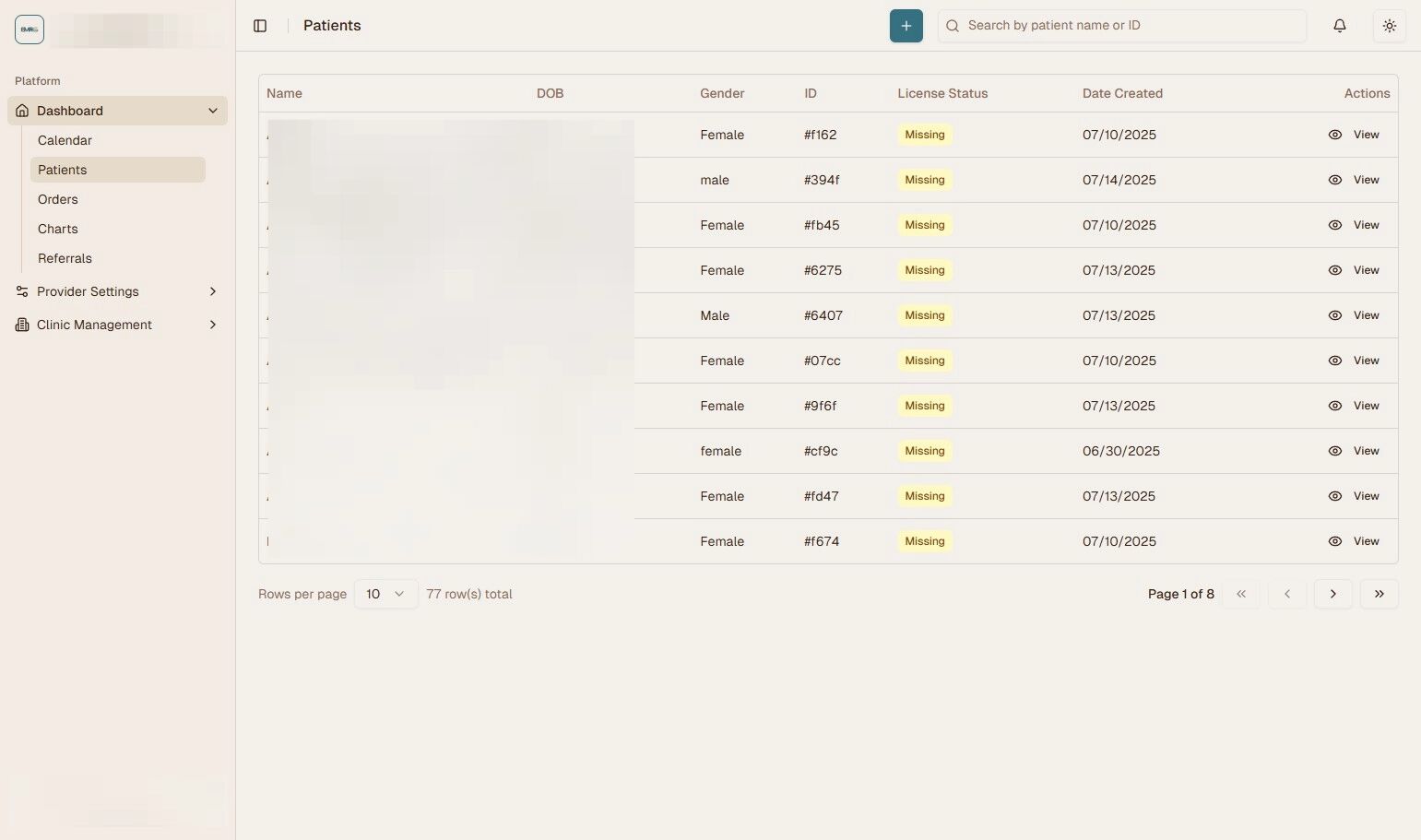Open the rows per page dropdown
Viewport: 1421px width, 840px height.
click(x=385, y=594)
